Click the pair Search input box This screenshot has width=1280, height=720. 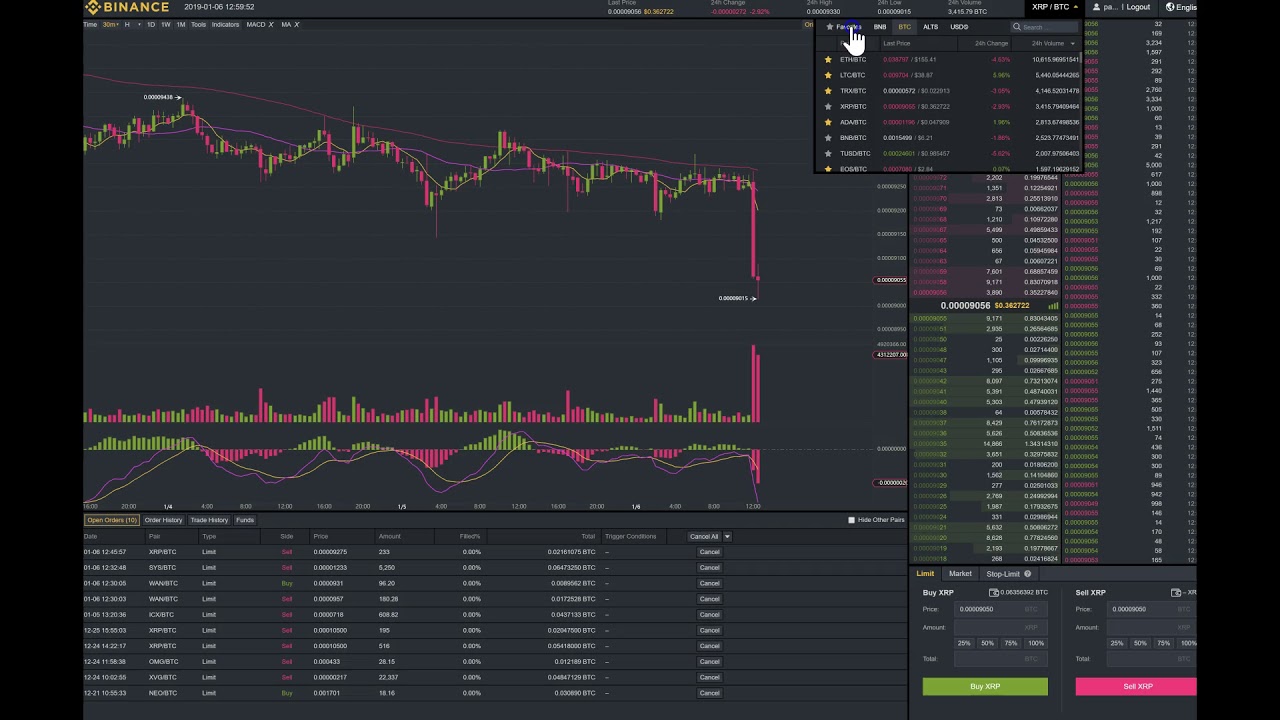click(1045, 27)
